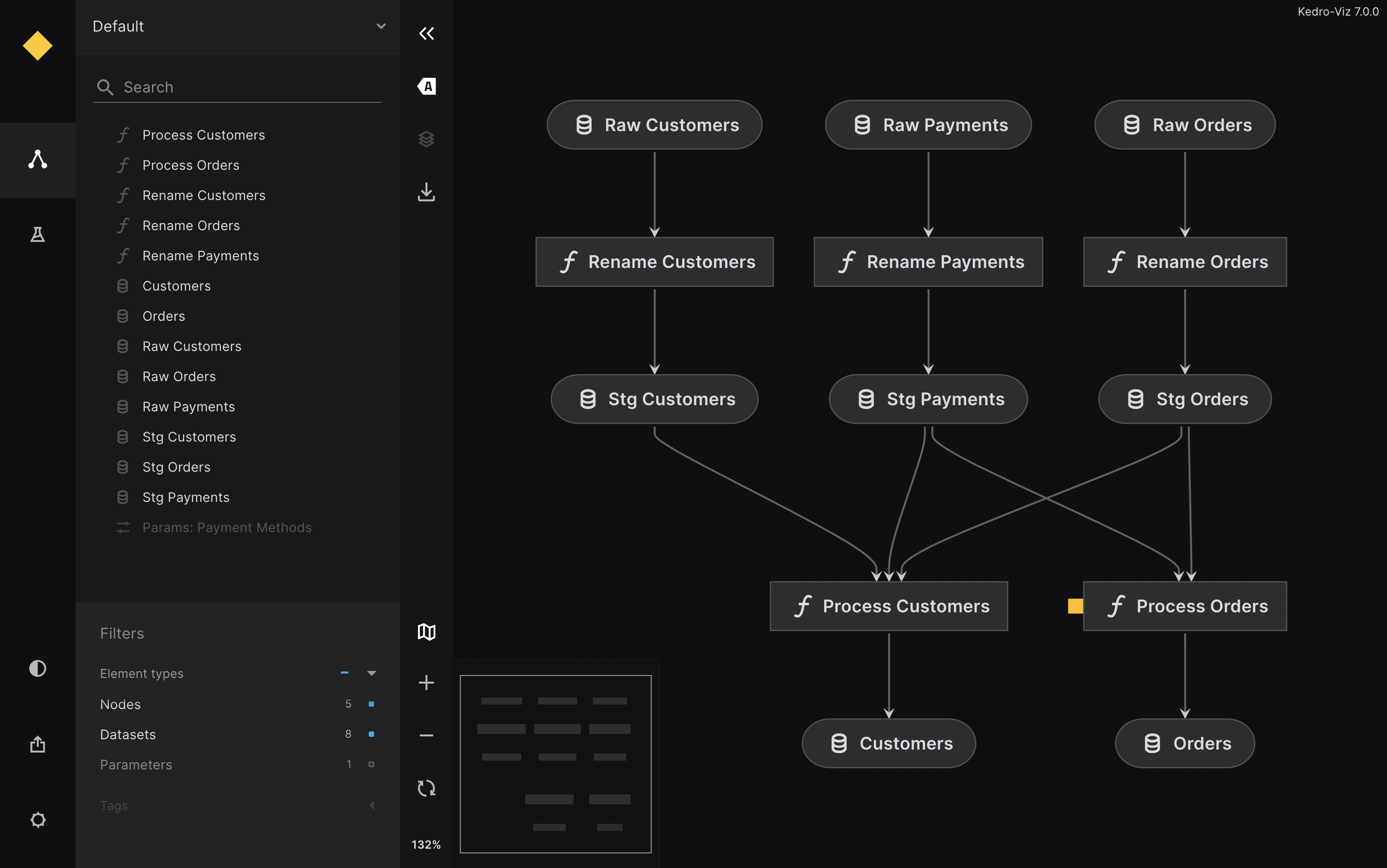
Task: Toggle the Datasets filter indicator
Action: (371, 734)
